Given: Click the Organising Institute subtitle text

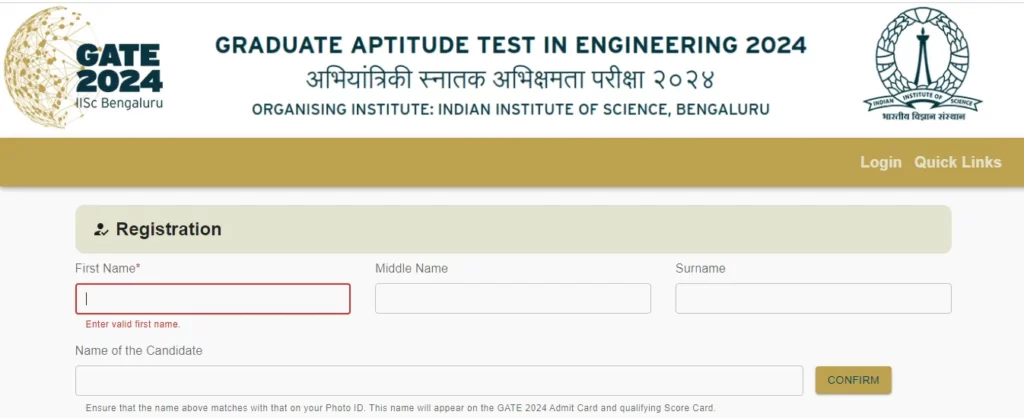Looking at the screenshot, I should pos(511,110).
